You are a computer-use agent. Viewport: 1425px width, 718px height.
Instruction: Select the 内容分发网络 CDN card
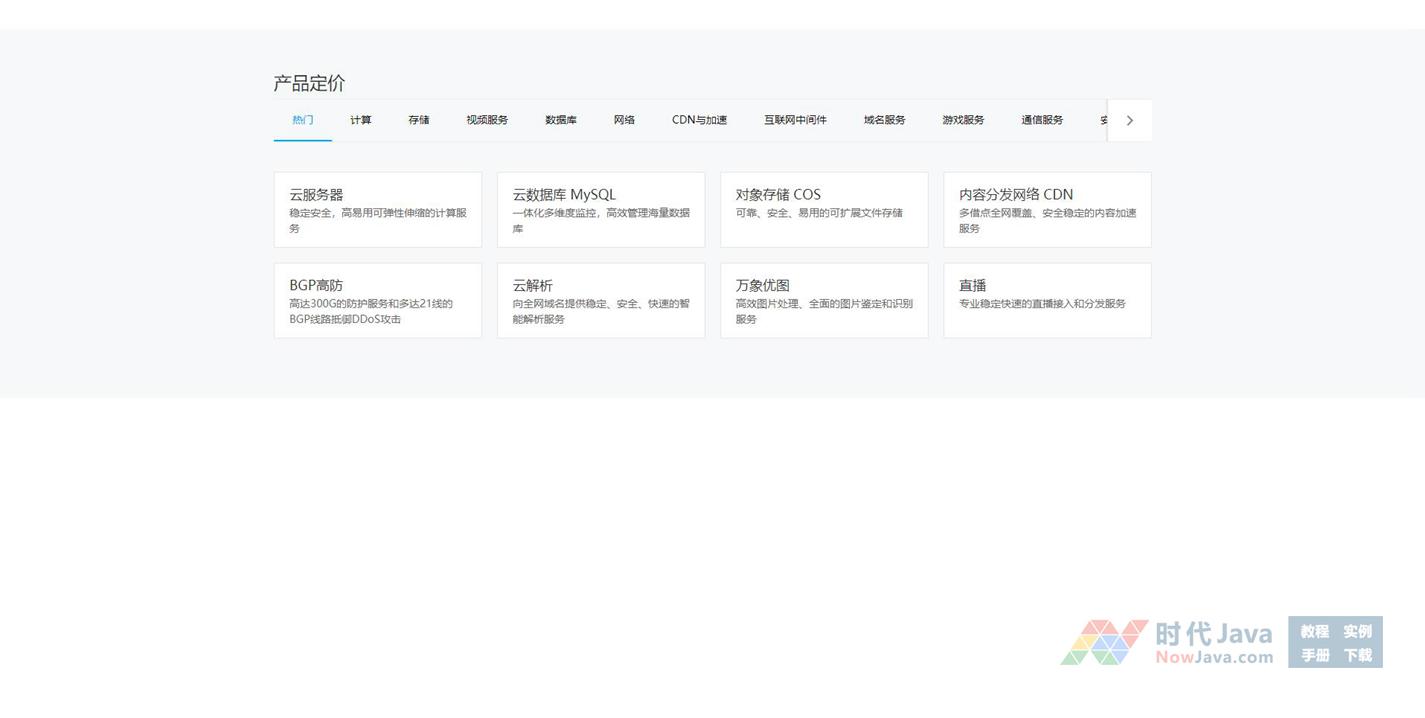[1047, 210]
